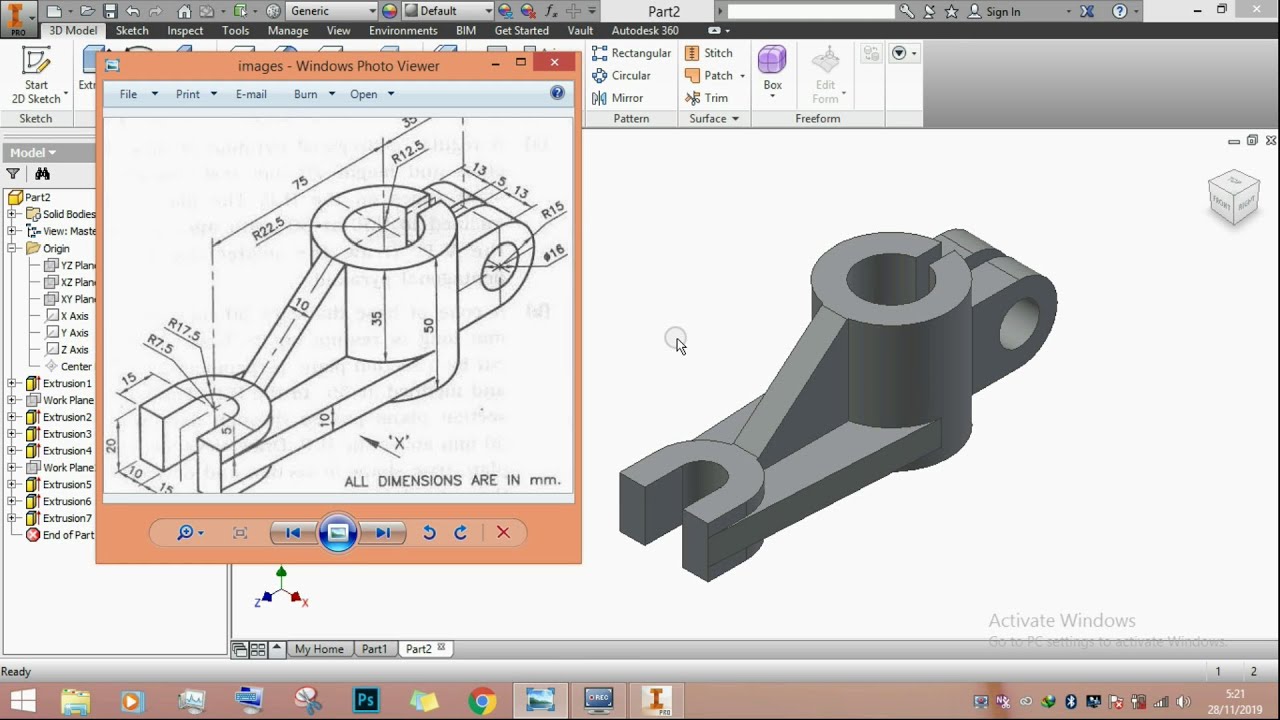Select Z Axis in the Model browser
The width and height of the screenshot is (1280, 720).
(67, 350)
